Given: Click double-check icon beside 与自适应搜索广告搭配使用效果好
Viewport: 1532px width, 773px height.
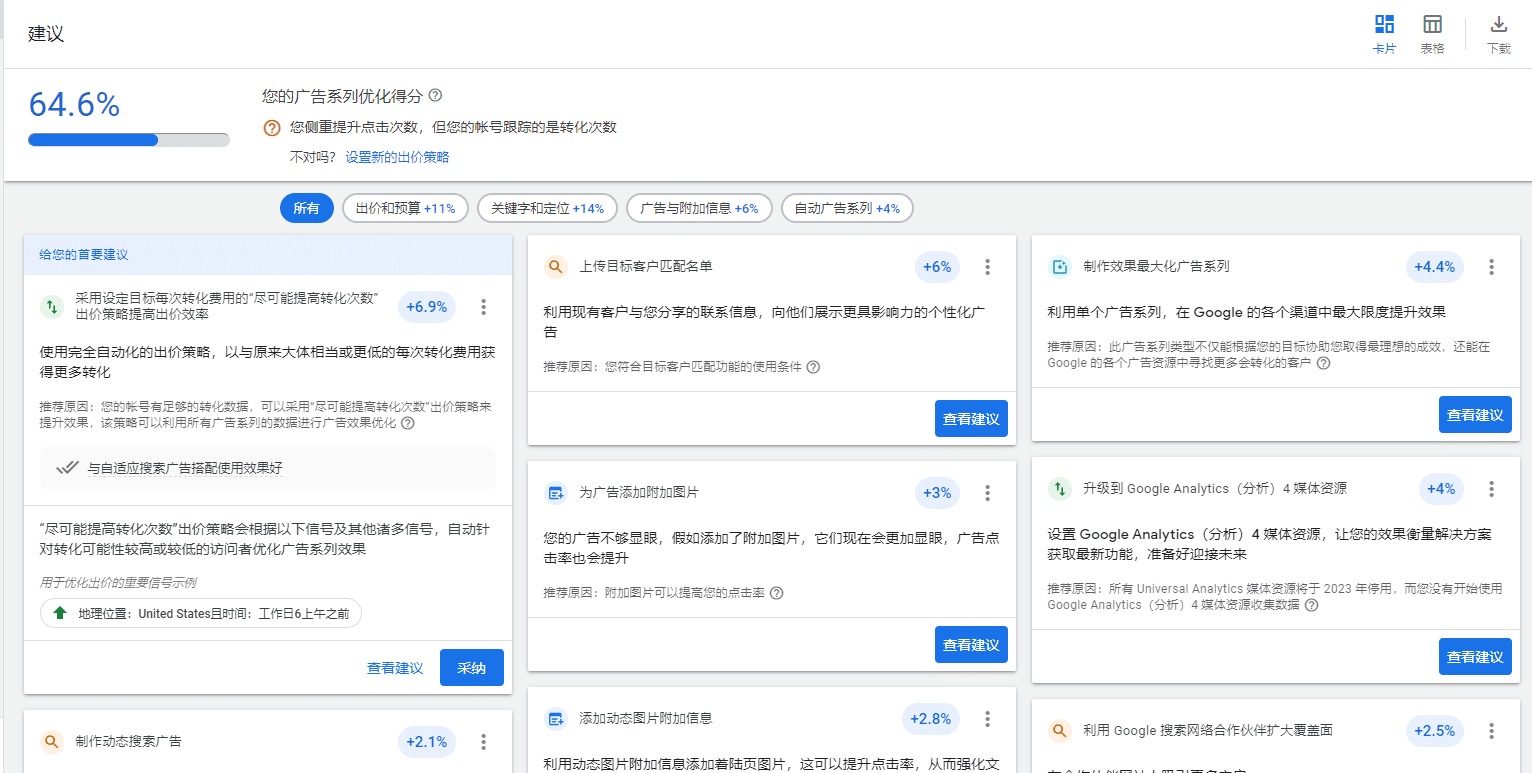Looking at the screenshot, I should [x=67, y=468].
